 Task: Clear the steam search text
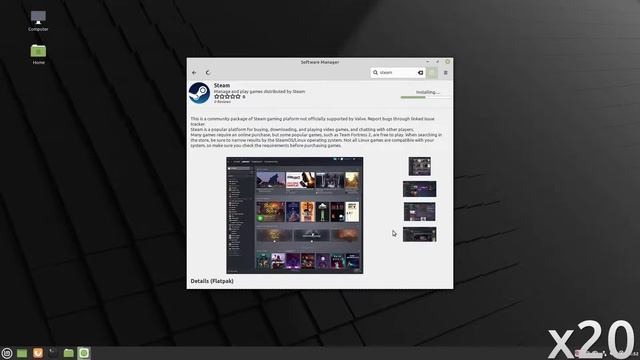[420, 73]
